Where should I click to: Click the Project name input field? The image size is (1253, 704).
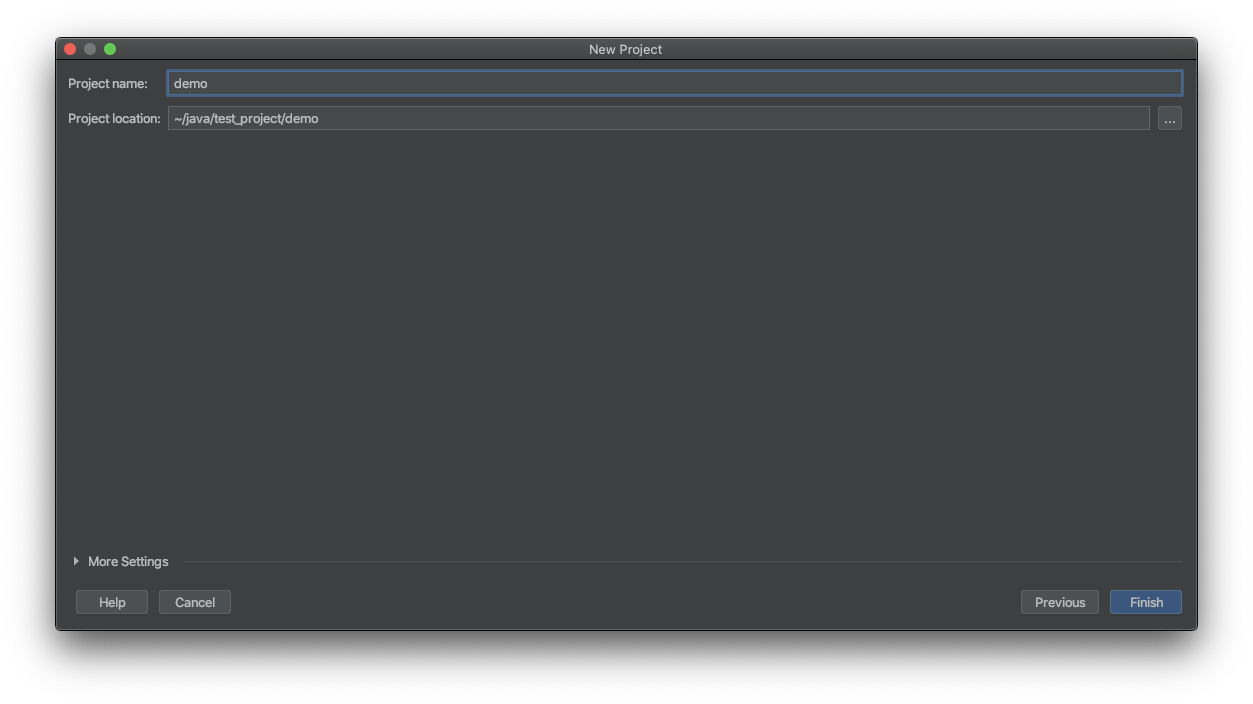coord(674,83)
